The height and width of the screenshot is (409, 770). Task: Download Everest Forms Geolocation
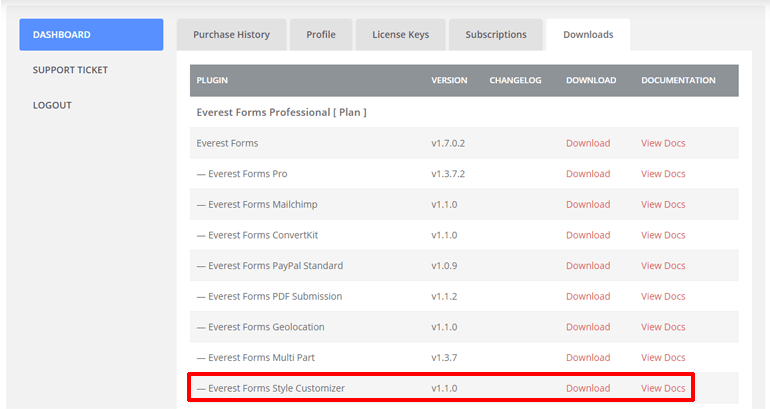588,327
